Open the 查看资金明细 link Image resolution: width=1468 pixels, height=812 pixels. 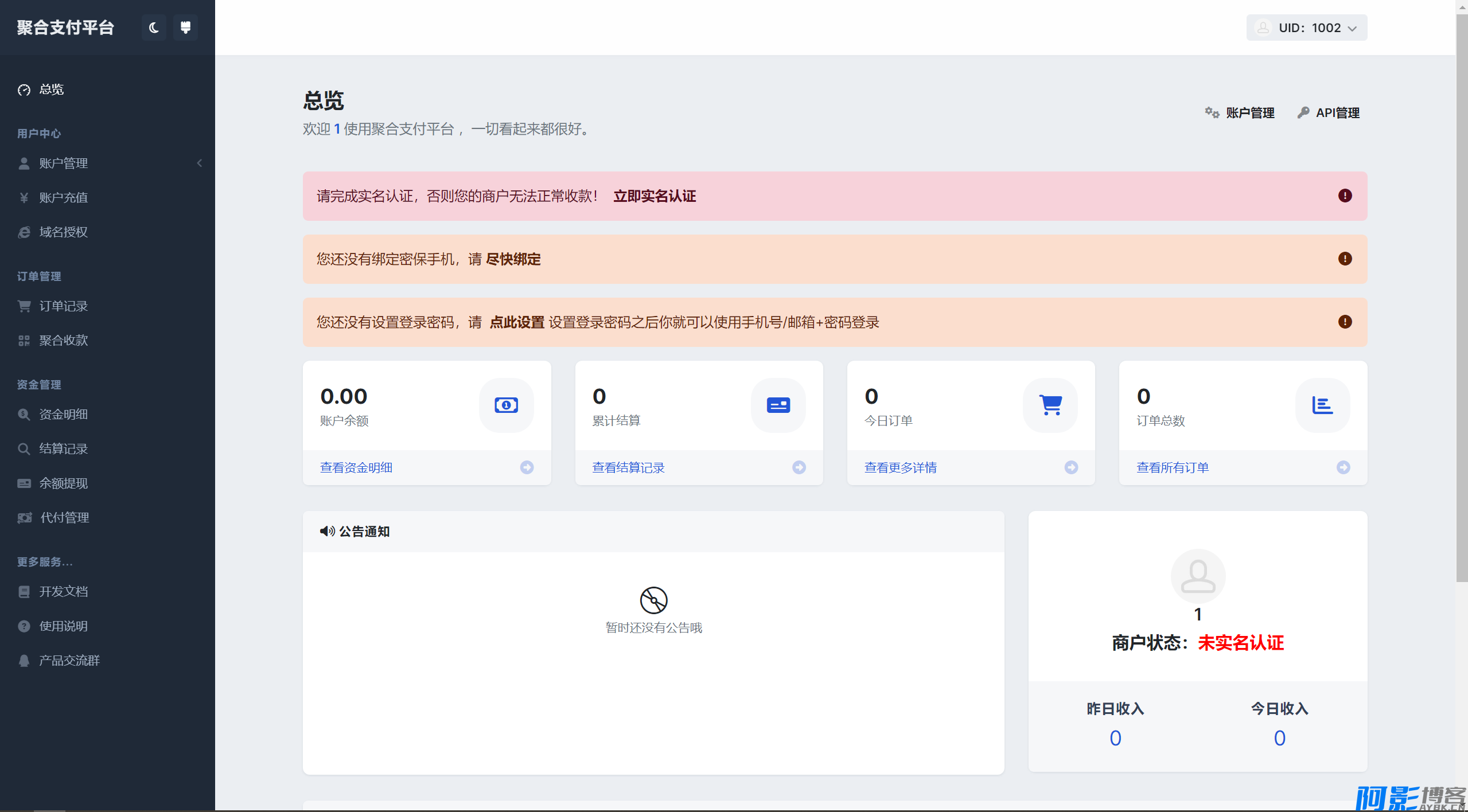tap(356, 468)
